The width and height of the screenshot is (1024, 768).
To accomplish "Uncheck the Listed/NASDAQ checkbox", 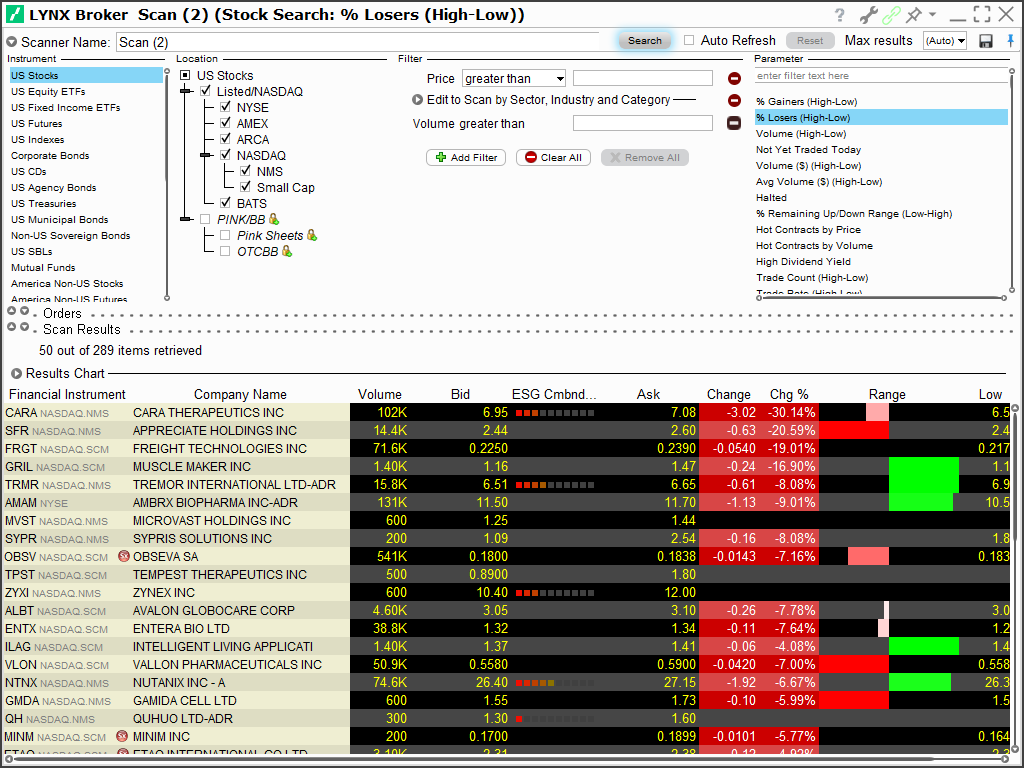I will pyautogui.click(x=205, y=91).
